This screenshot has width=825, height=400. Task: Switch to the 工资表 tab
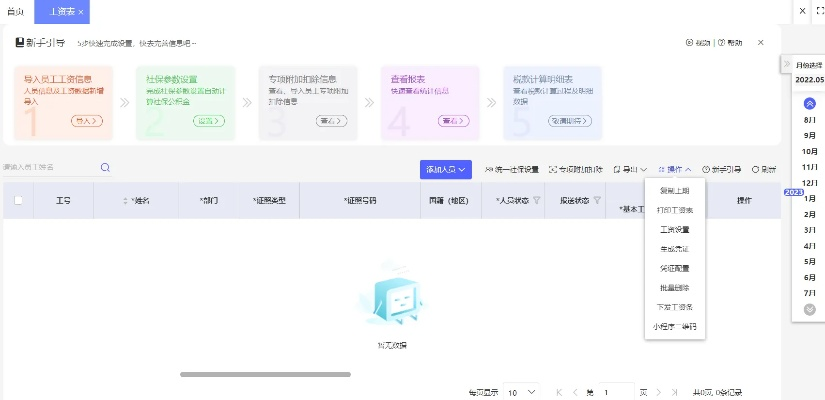tap(62, 12)
